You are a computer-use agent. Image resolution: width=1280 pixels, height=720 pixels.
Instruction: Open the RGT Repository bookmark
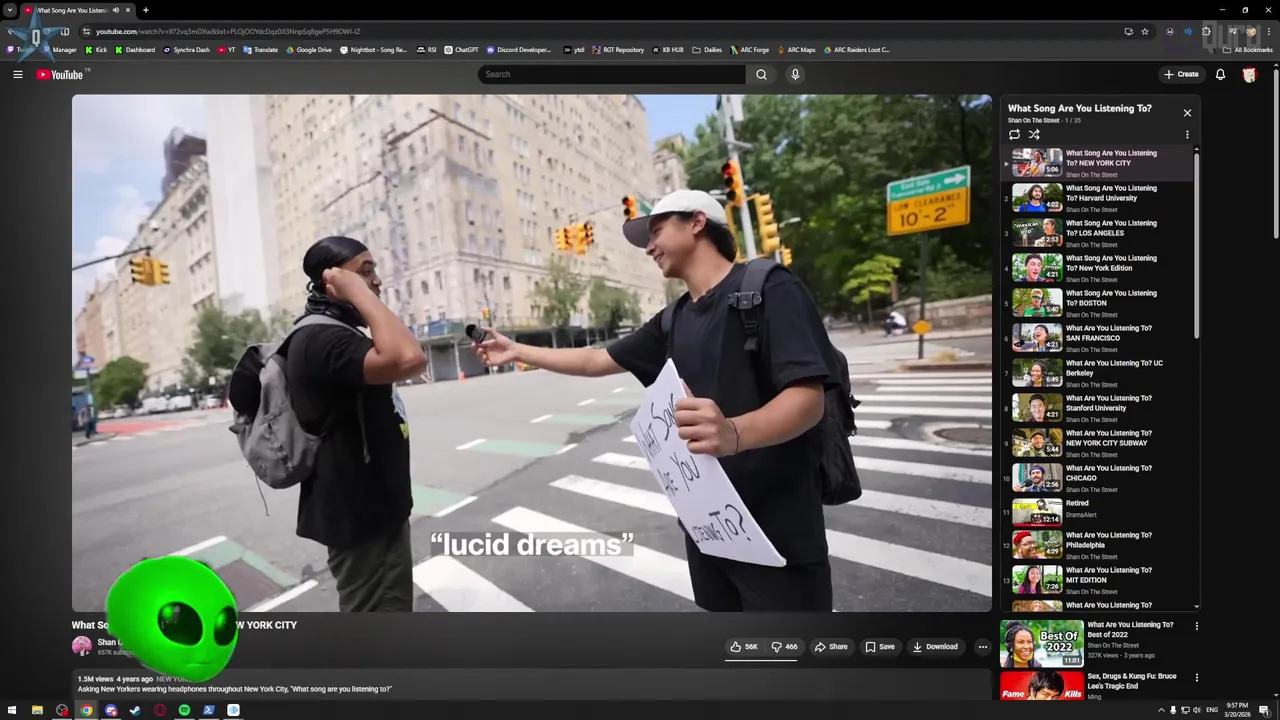[x=619, y=49]
